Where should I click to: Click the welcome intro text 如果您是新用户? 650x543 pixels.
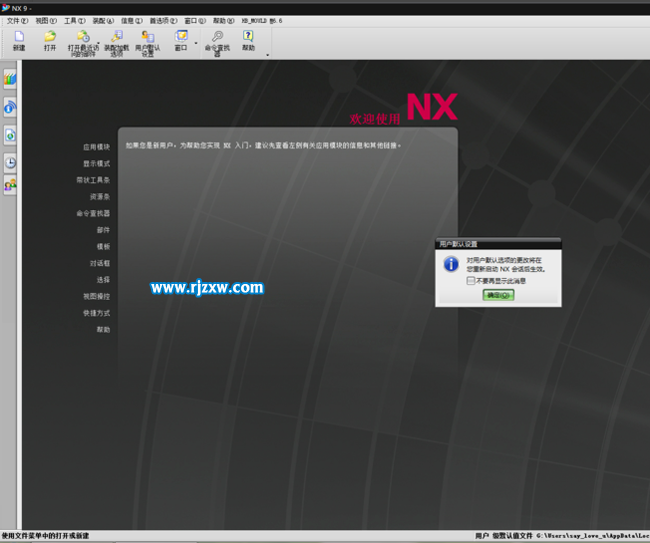coord(263,145)
